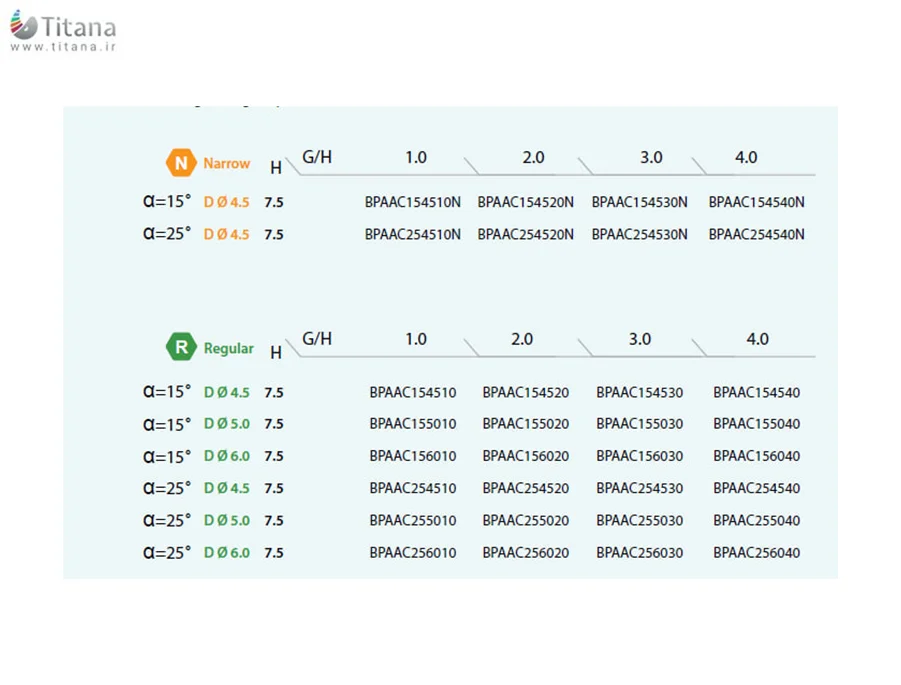Click the orange N hexagon icon

(180, 163)
